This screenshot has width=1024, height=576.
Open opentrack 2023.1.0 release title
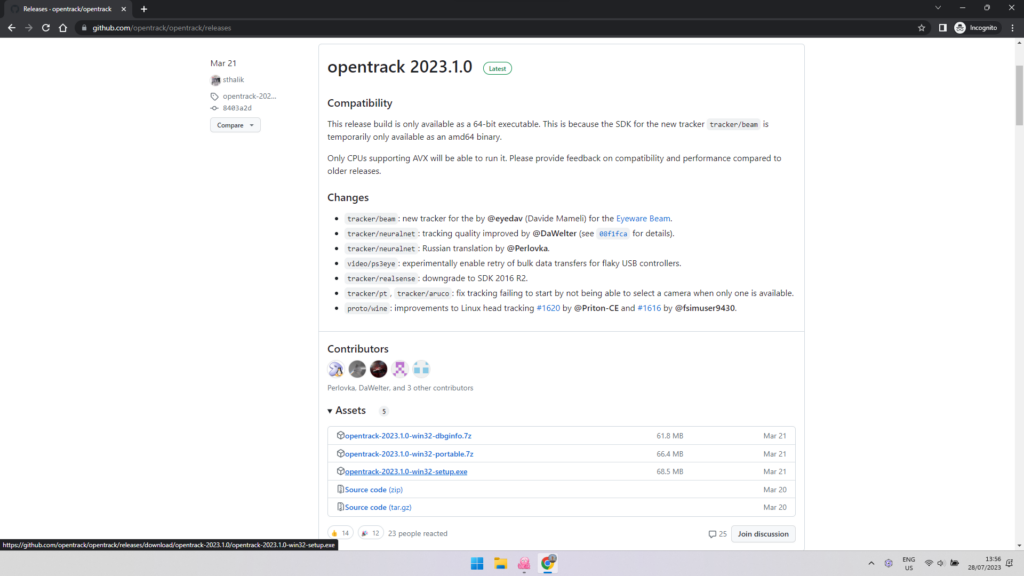(x=400, y=67)
